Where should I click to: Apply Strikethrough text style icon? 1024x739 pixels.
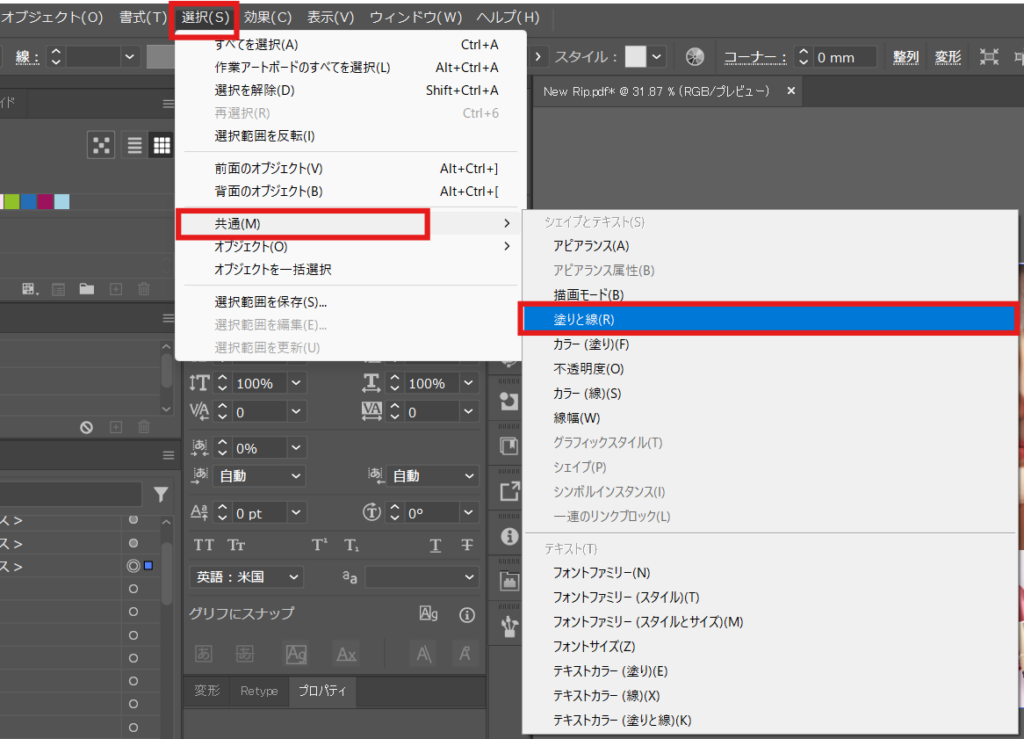(x=467, y=545)
